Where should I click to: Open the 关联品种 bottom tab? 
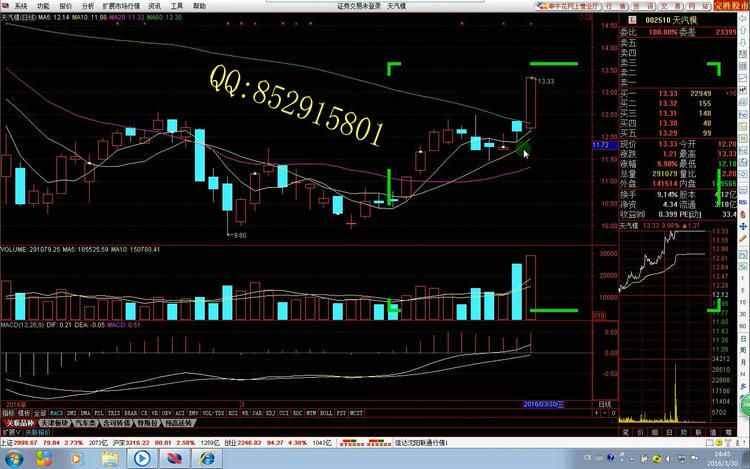point(20,423)
